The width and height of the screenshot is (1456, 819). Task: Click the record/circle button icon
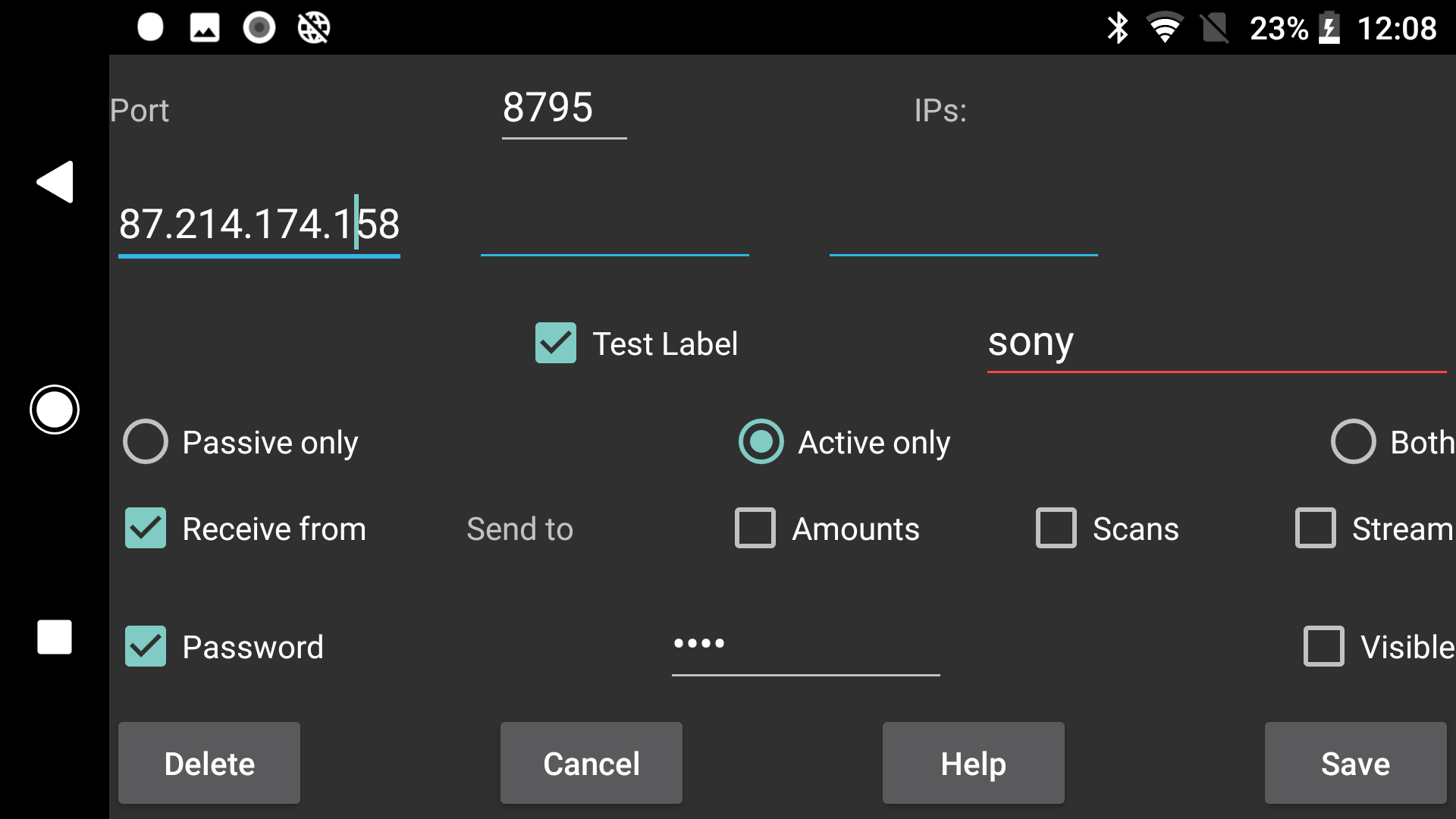tap(54, 409)
